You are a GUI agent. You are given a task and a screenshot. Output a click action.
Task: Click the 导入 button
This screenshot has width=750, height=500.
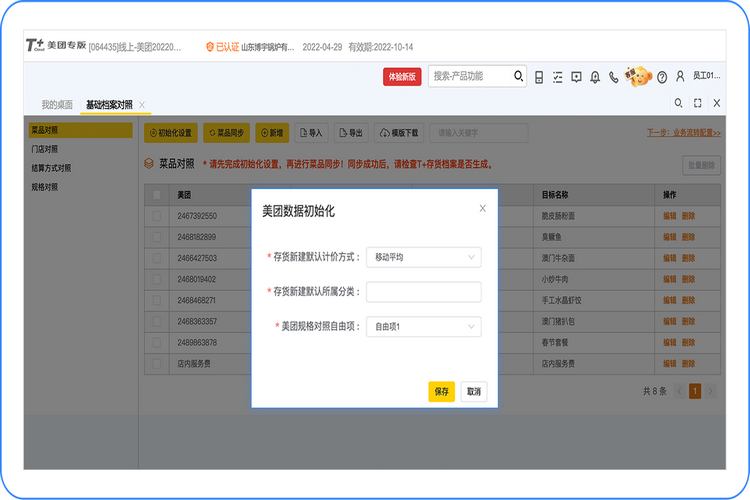click(311, 133)
